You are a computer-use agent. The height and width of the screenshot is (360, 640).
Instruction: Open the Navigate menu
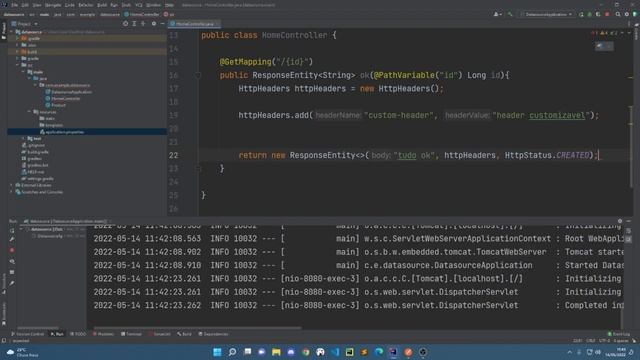pos(53,5)
